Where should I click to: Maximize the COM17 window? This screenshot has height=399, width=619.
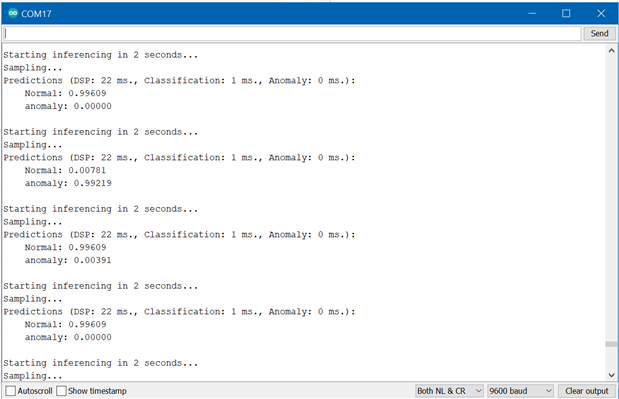566,13
